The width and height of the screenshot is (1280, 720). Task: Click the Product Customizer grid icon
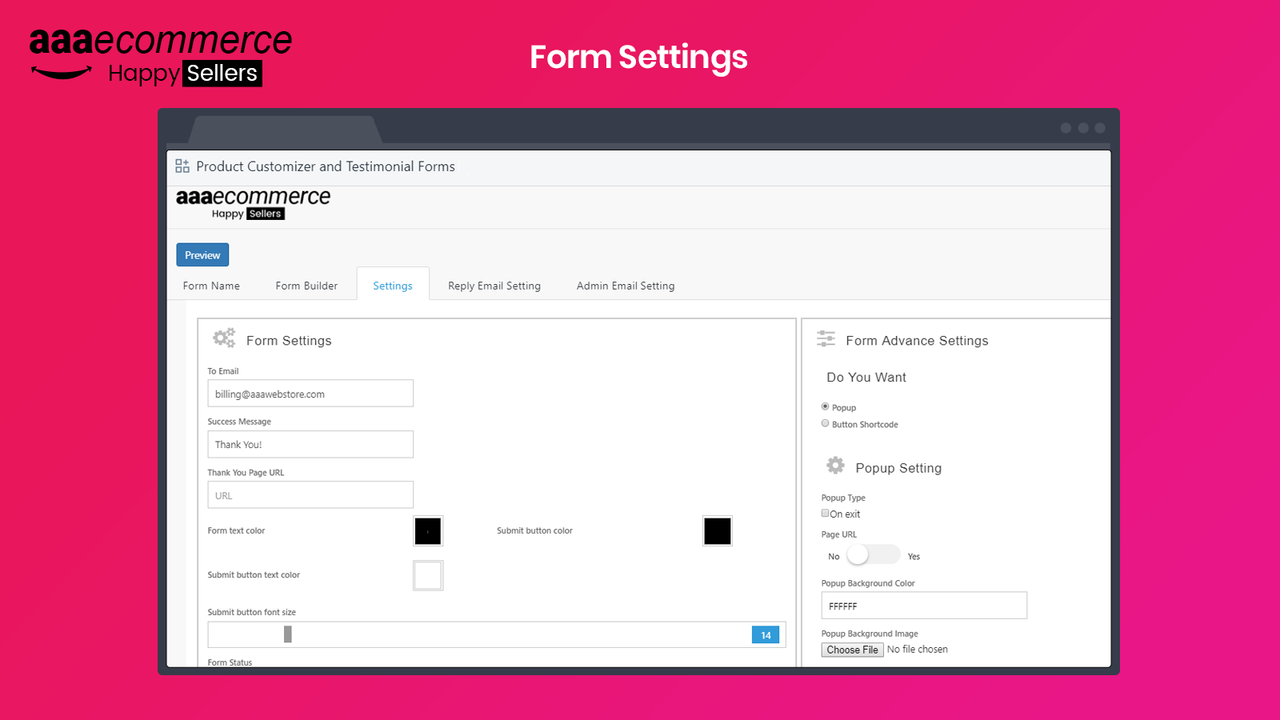pos(182,166)
